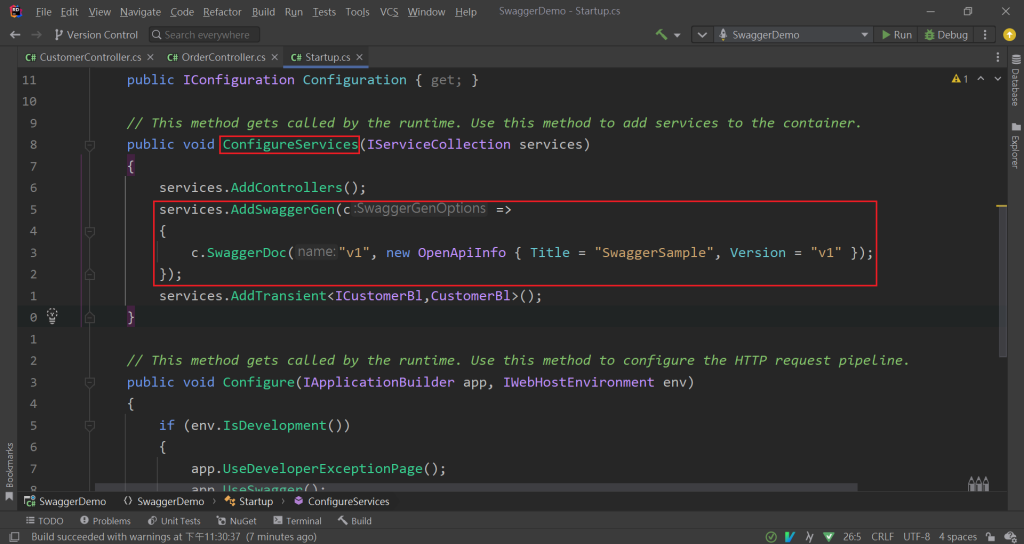1024x544 pixels.
Task: Open the Refactor menu
Action: point(221,12)
